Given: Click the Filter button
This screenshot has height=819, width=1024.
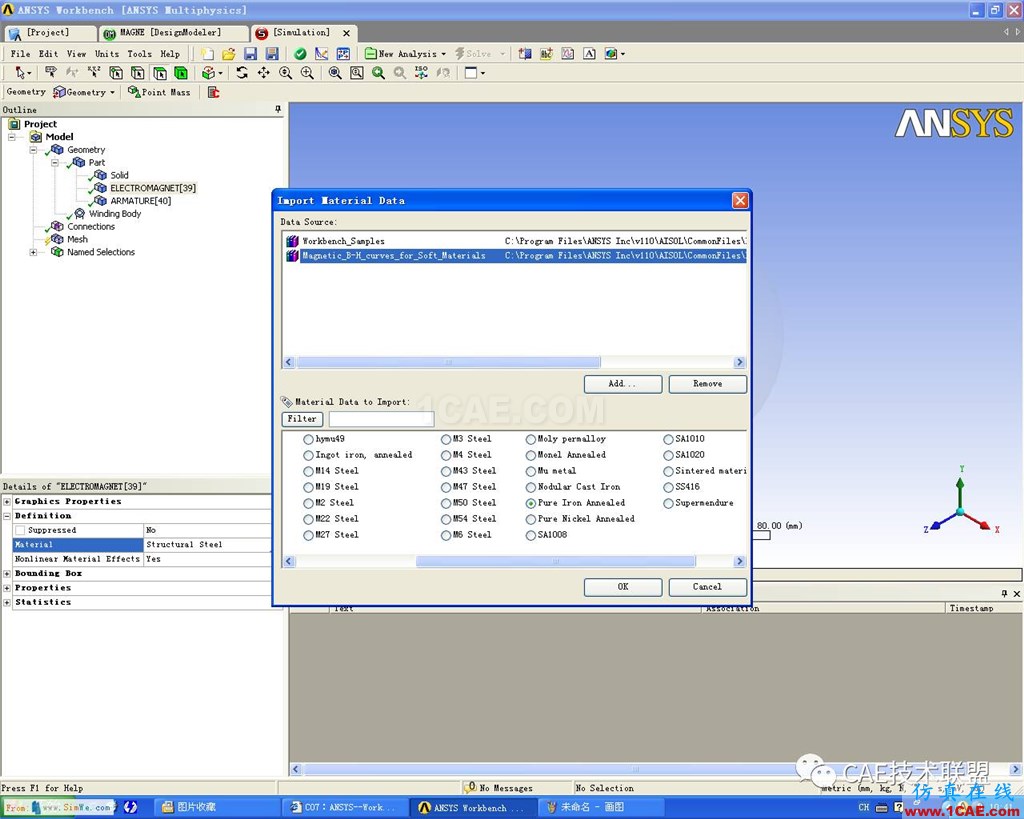Looking at the screenshot, I should pyautogui.click(x=302, y=419).
